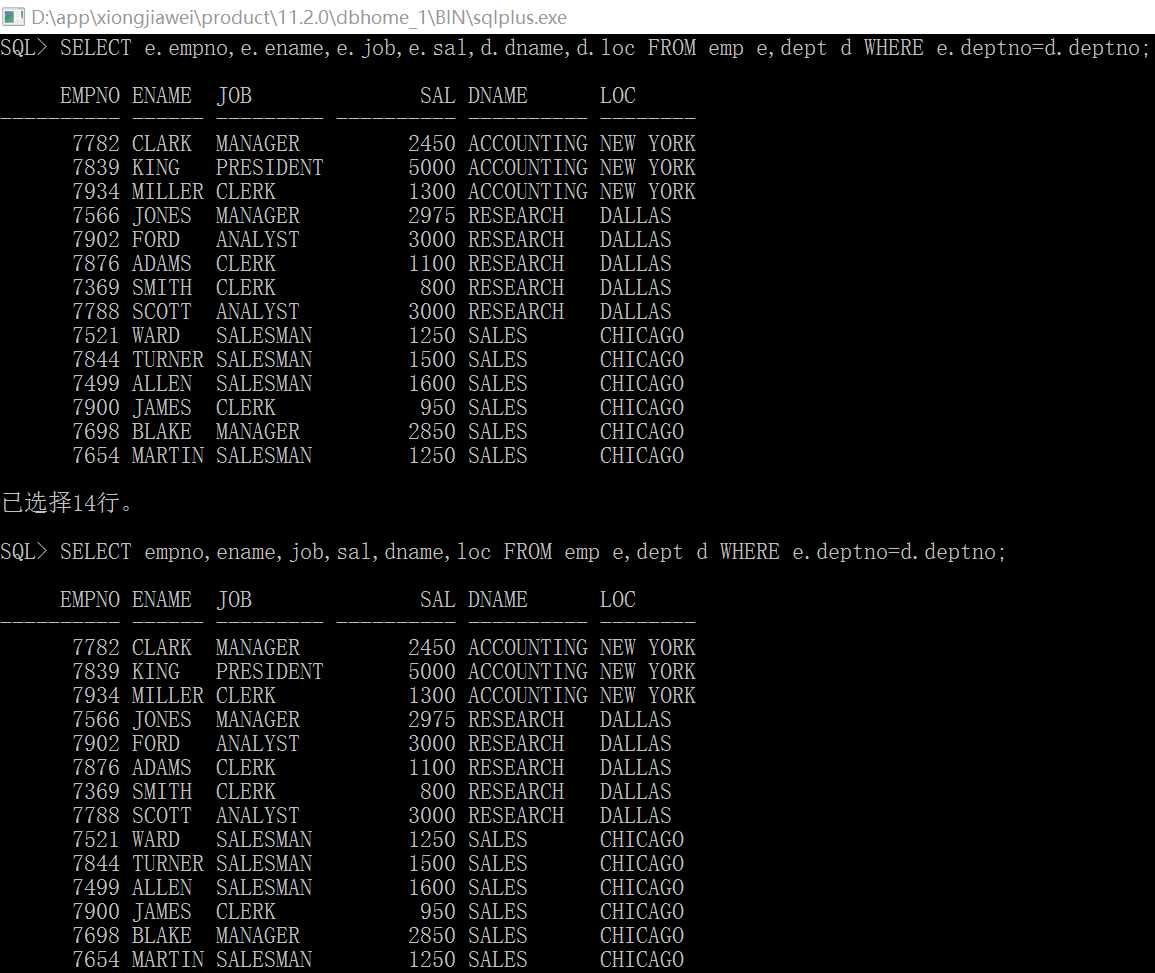Click 1600 salary in first result table
The height and width of the screenshot is (973, 1155).
[x=432, y=384]
